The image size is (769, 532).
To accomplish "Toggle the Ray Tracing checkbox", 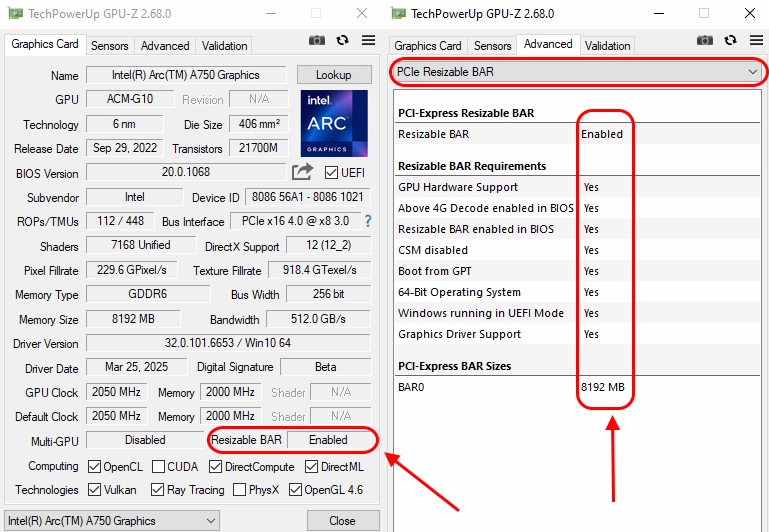I will tap(158, 490).
